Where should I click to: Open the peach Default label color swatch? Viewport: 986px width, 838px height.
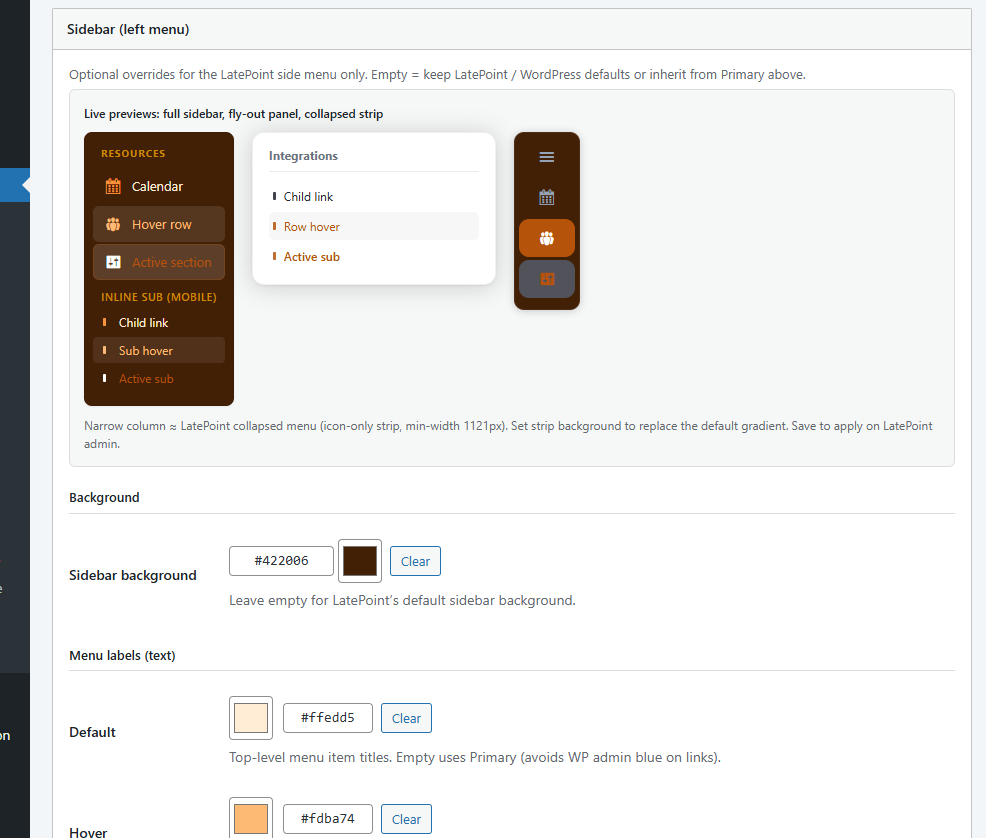(x=250, y=717)
